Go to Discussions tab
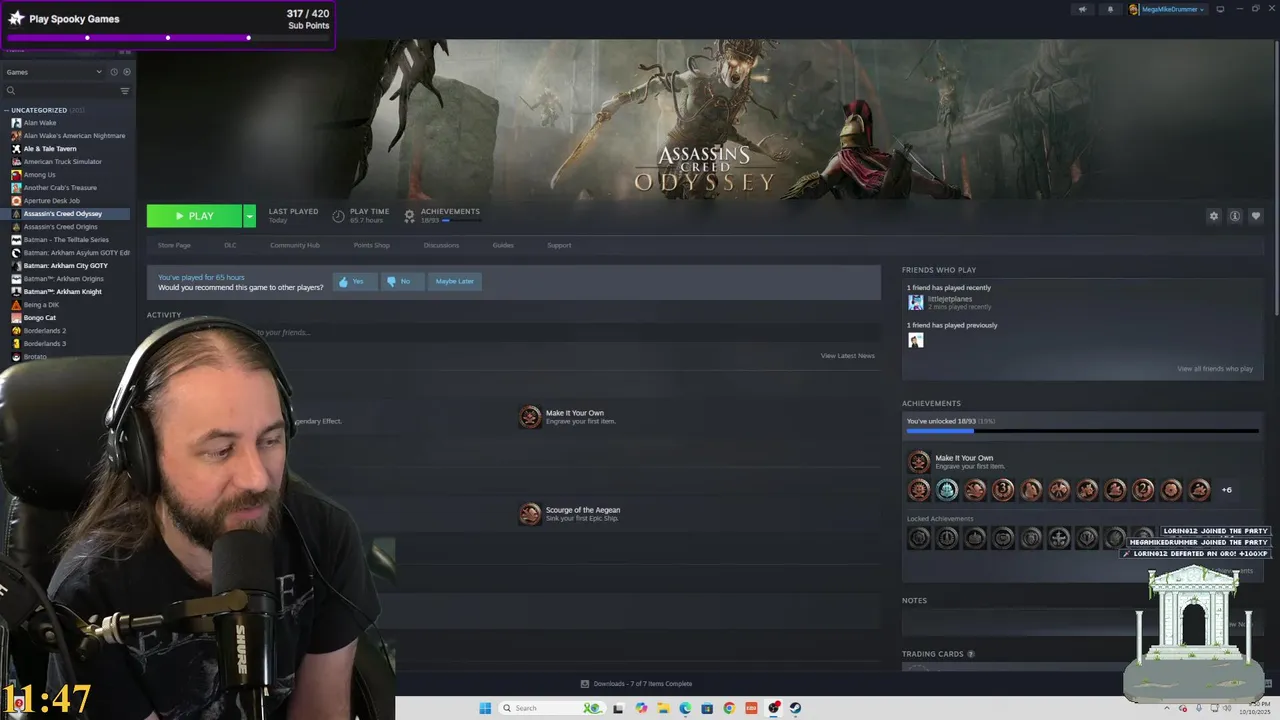Viewport: 1280px width, 720px height. 441,245
